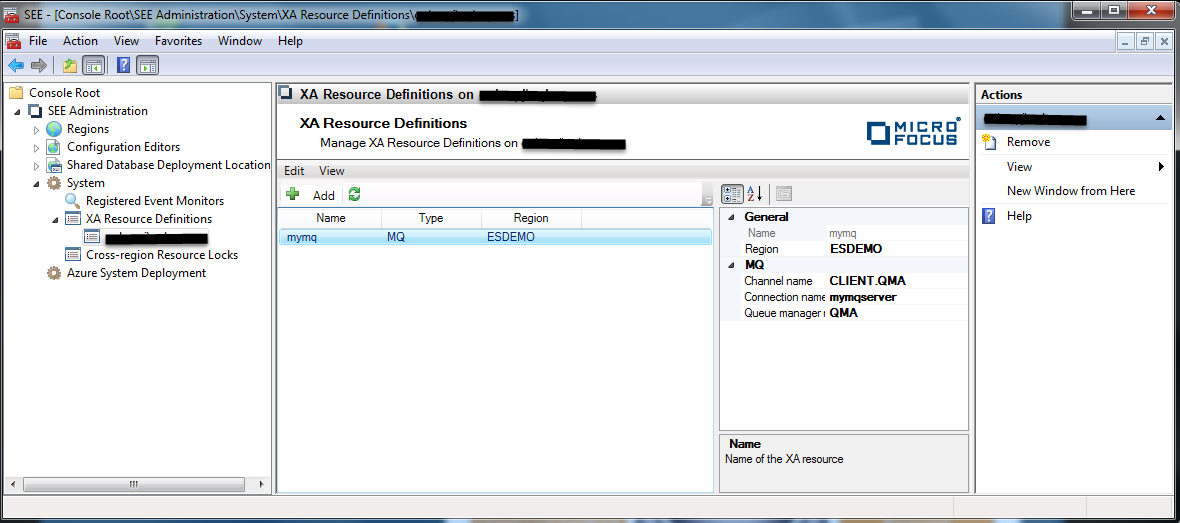The width and height of the screenshot is (1180, 523).
Task: Open the Action menu
Action: click(81, 41)
